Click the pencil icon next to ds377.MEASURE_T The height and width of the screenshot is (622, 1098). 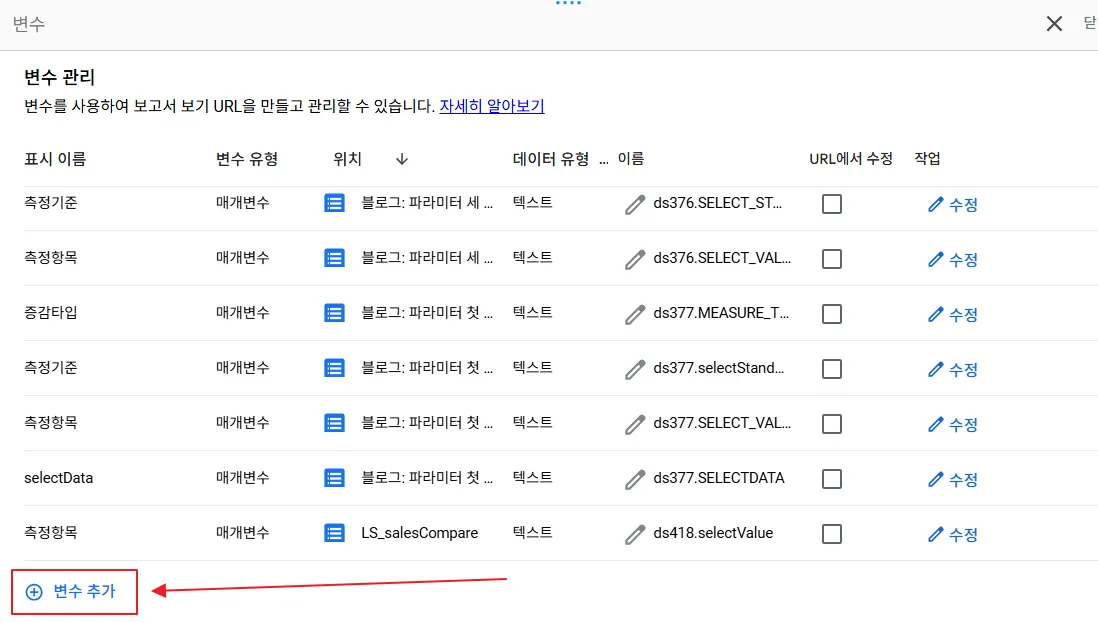[635, 315]
